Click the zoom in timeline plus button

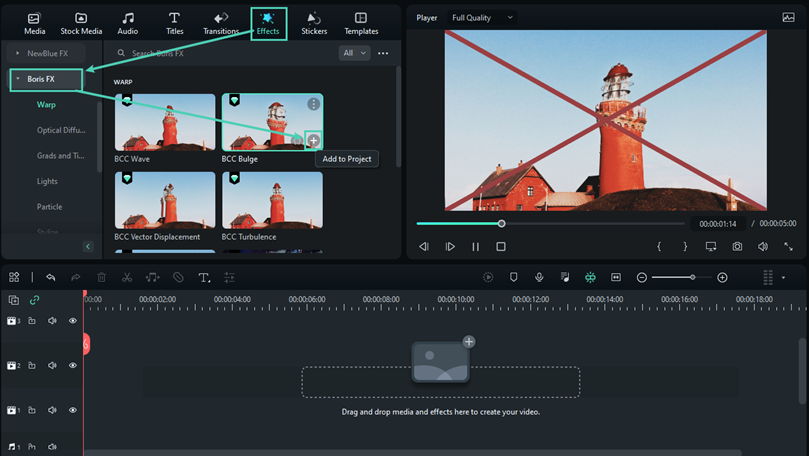click(x=722, y=277)
